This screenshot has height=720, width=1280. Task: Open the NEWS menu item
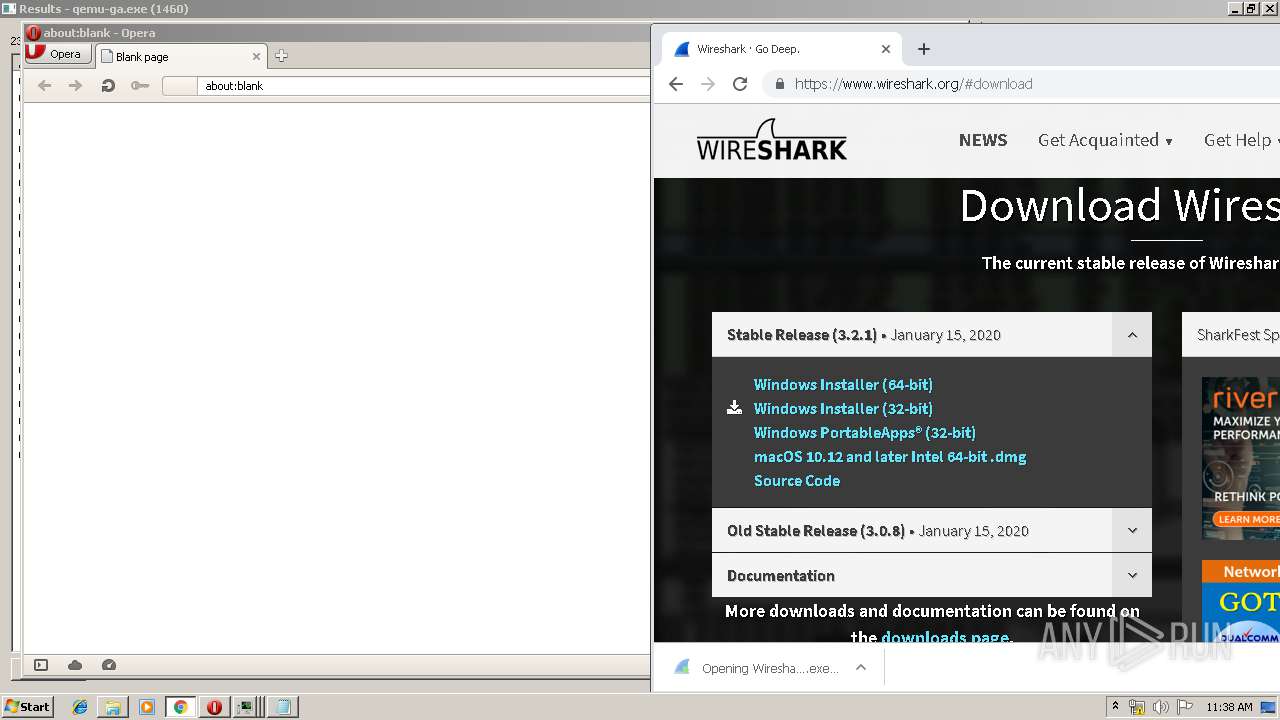click(x=983, y=140)
